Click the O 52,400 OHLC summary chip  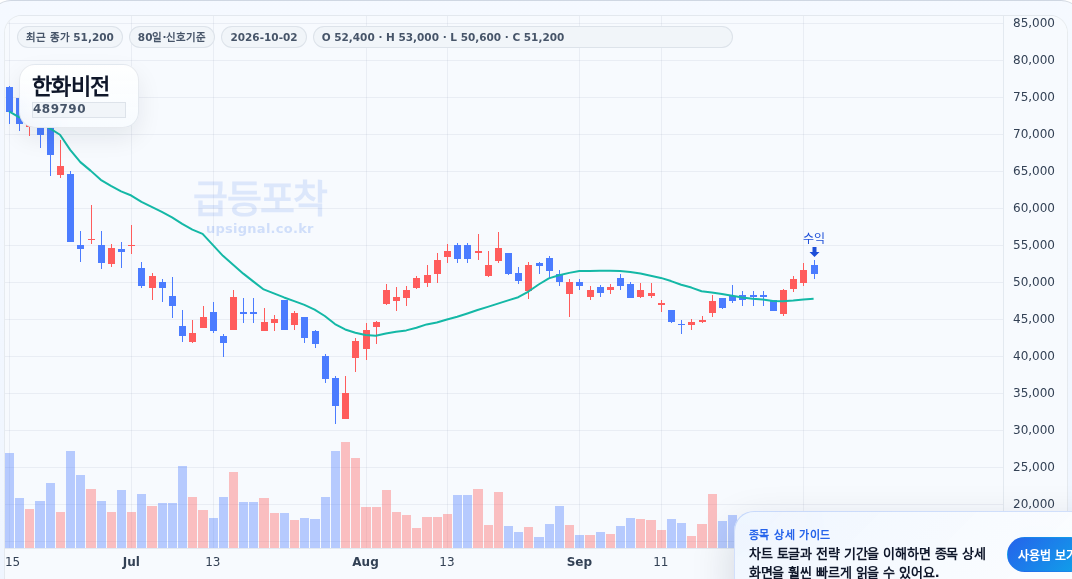522,37
